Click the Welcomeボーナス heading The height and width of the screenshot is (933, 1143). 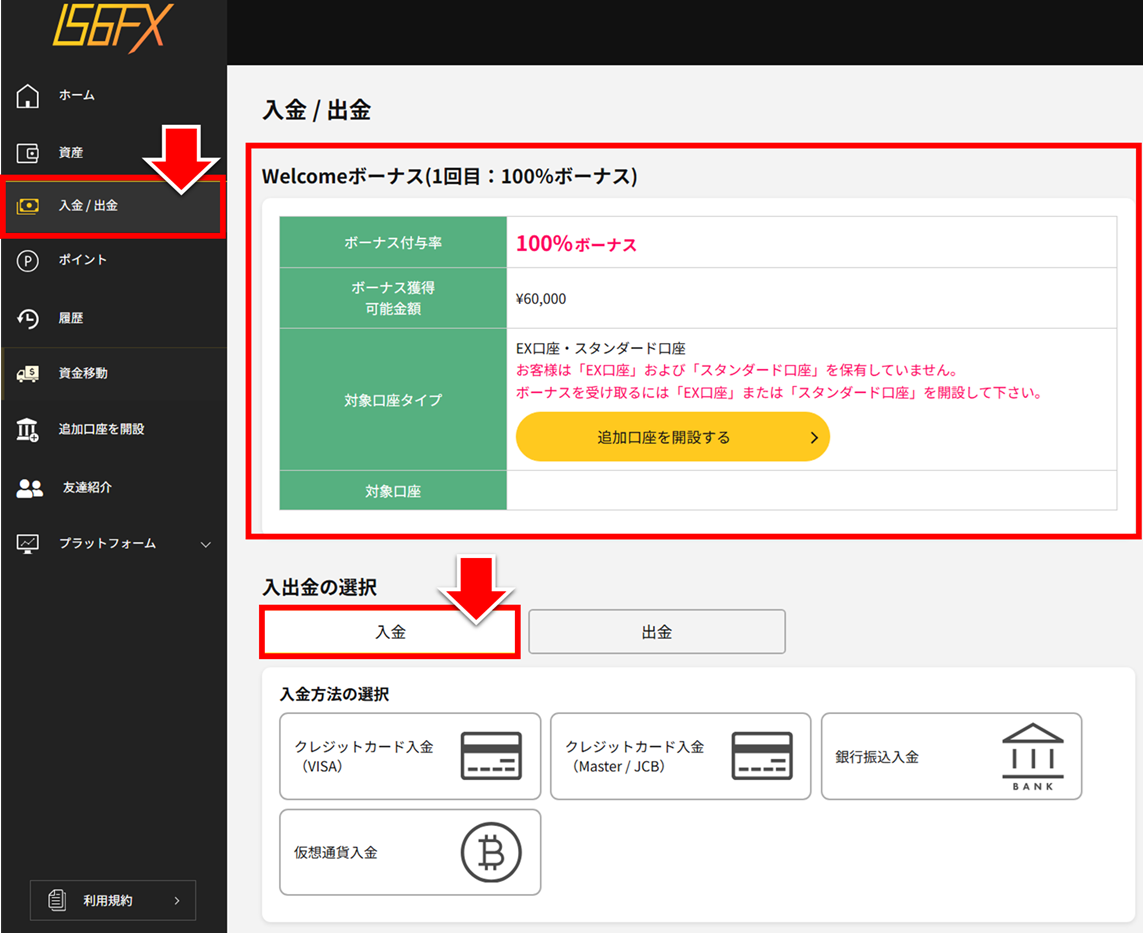pyautogui.click(x=450, y=176)
